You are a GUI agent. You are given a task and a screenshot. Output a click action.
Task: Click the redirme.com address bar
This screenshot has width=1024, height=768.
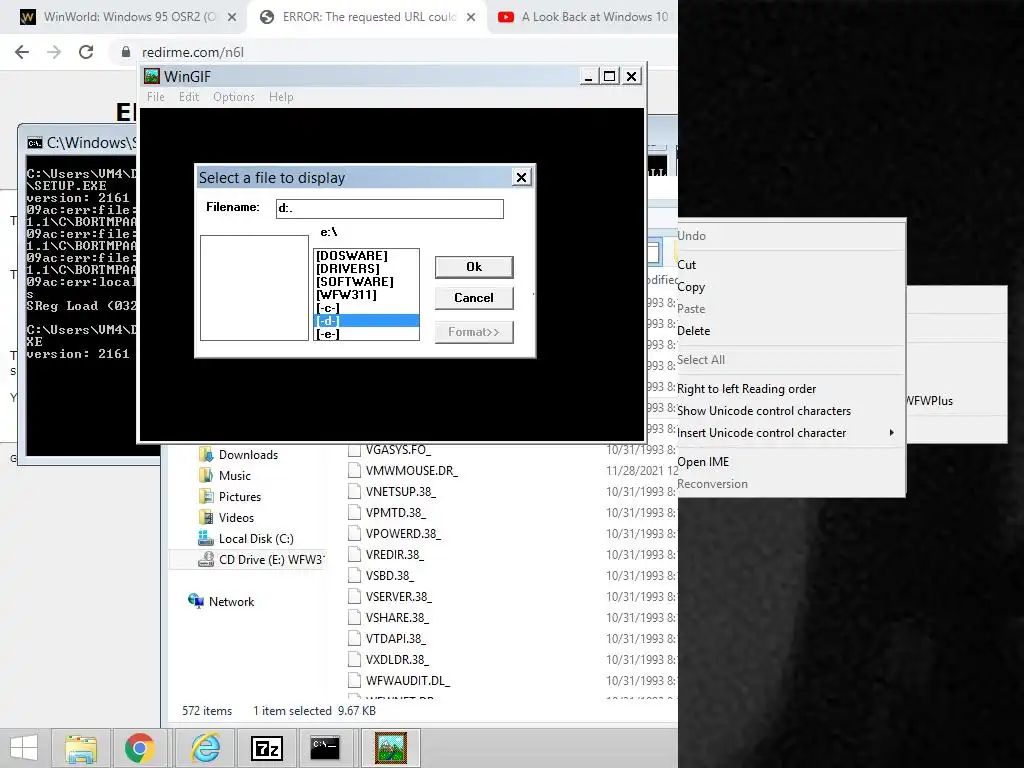392,52
